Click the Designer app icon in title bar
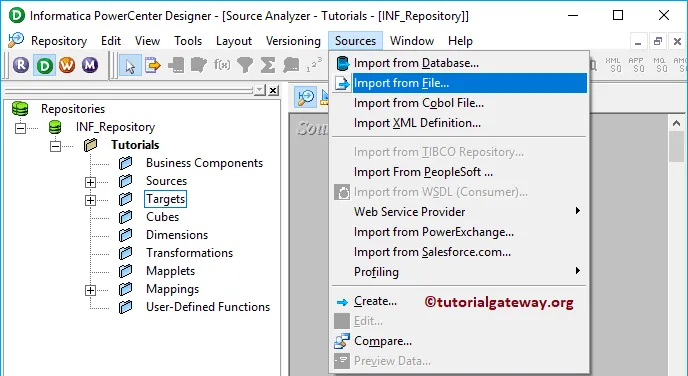This screenshot has width=688, height=376. click(x=17, y=16)
